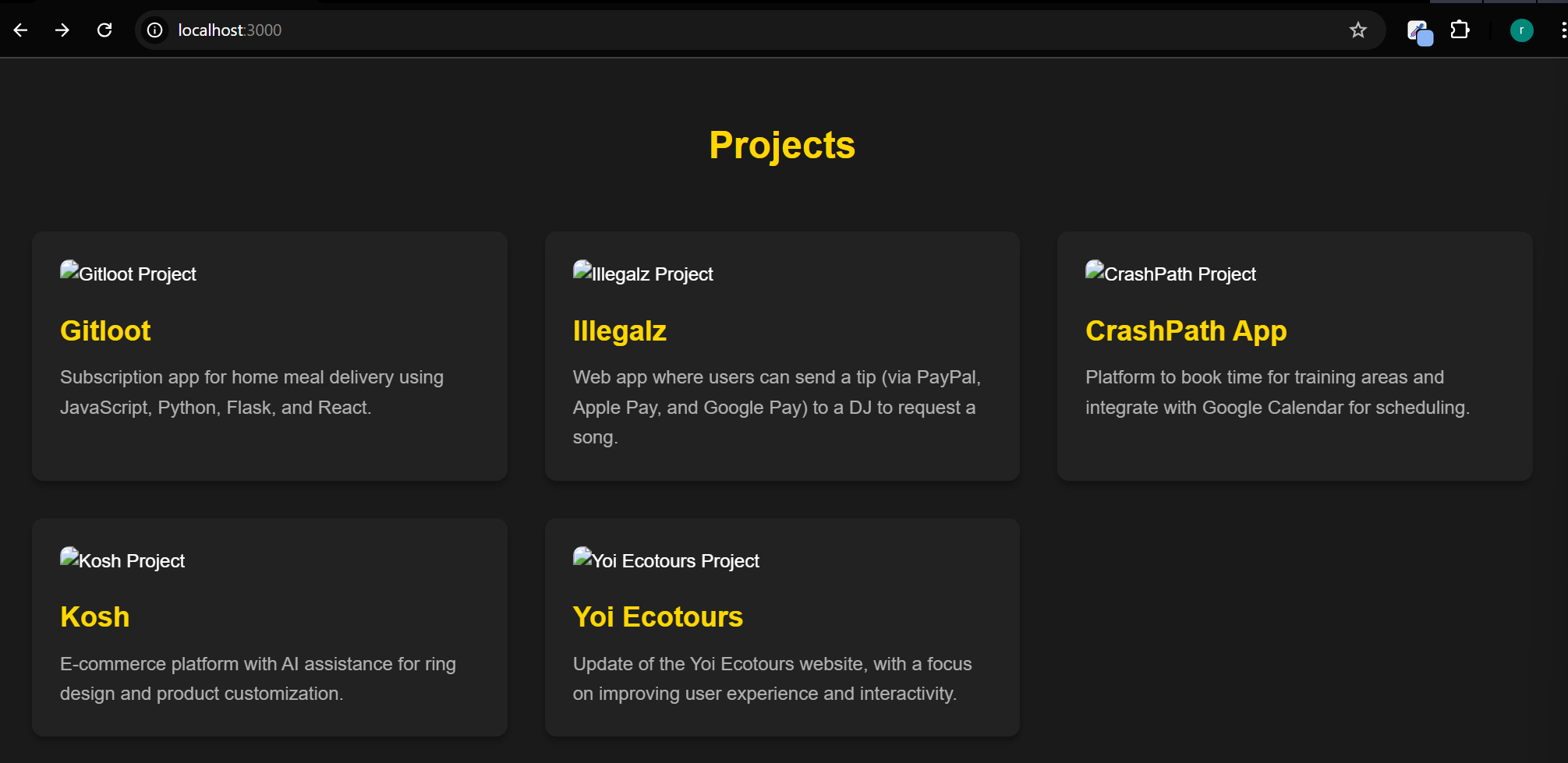The width and height of the screenshot is (1568, 763).
Task: Open site information via the info icon
Action: 154,30
